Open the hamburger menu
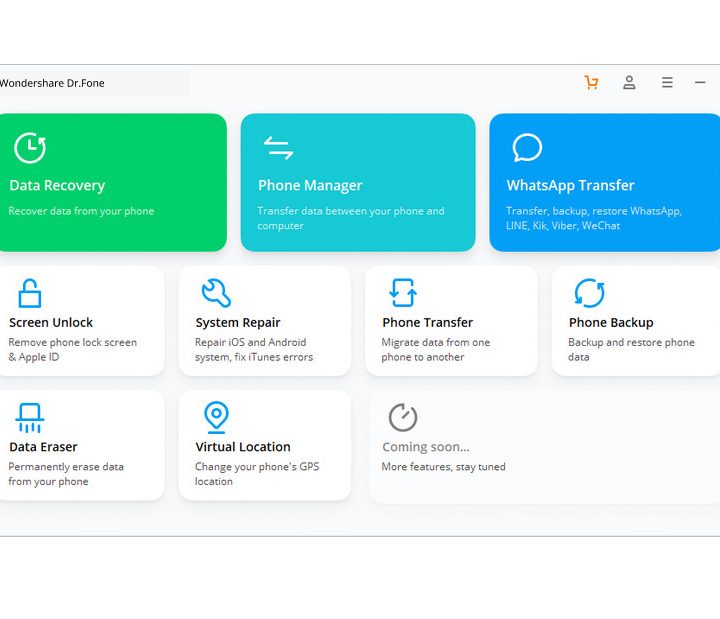 tap(667, 83)
